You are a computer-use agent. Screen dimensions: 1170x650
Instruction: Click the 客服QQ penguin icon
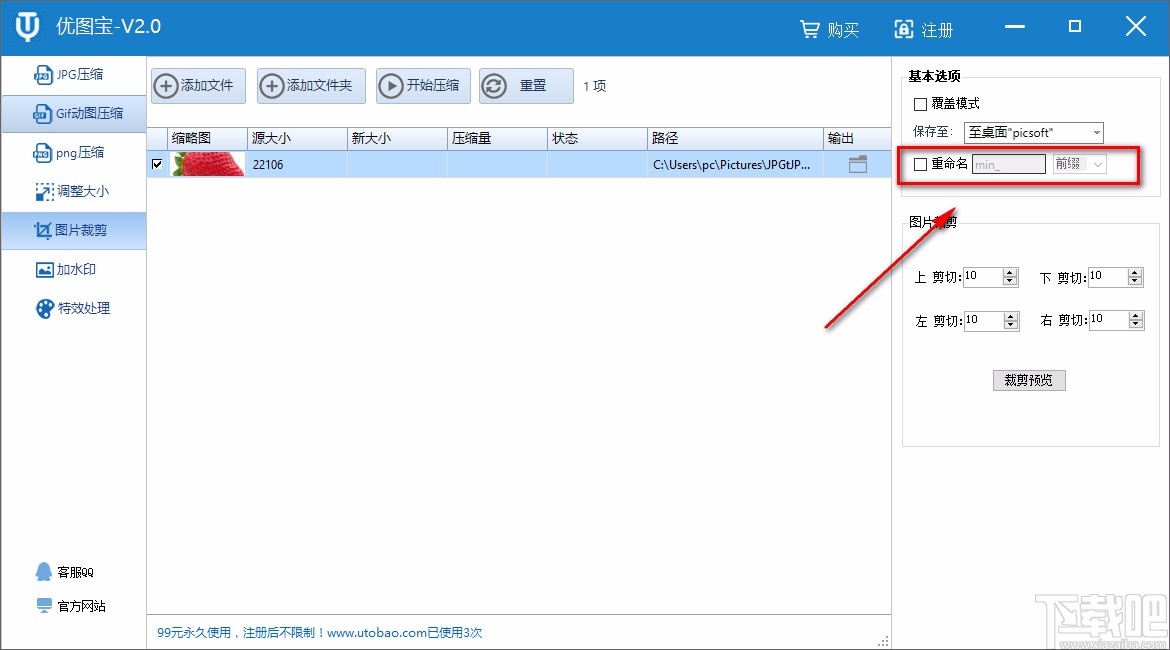point(44,572)
